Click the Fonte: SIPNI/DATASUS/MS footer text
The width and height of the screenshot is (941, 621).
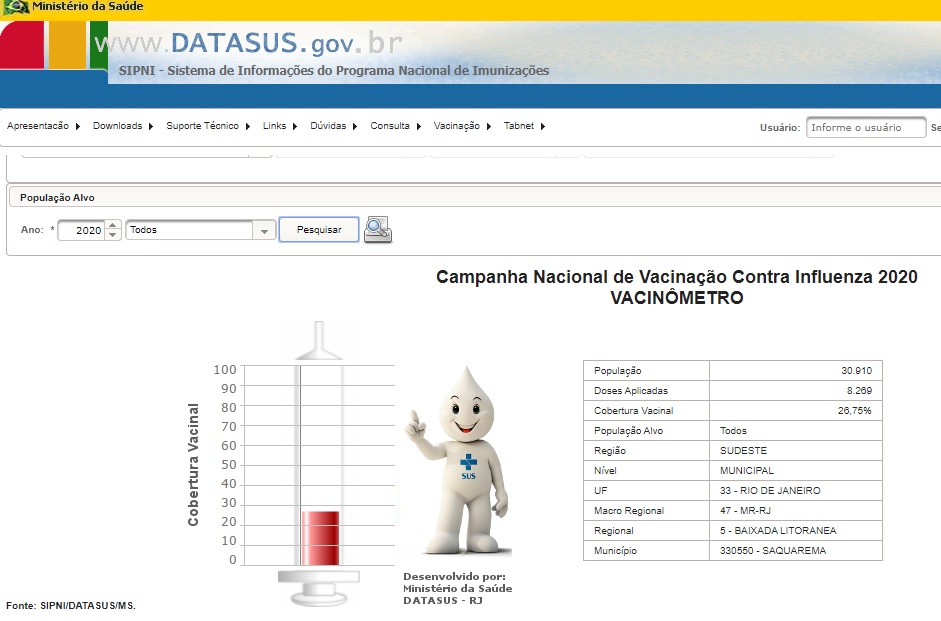coord(71,605)
